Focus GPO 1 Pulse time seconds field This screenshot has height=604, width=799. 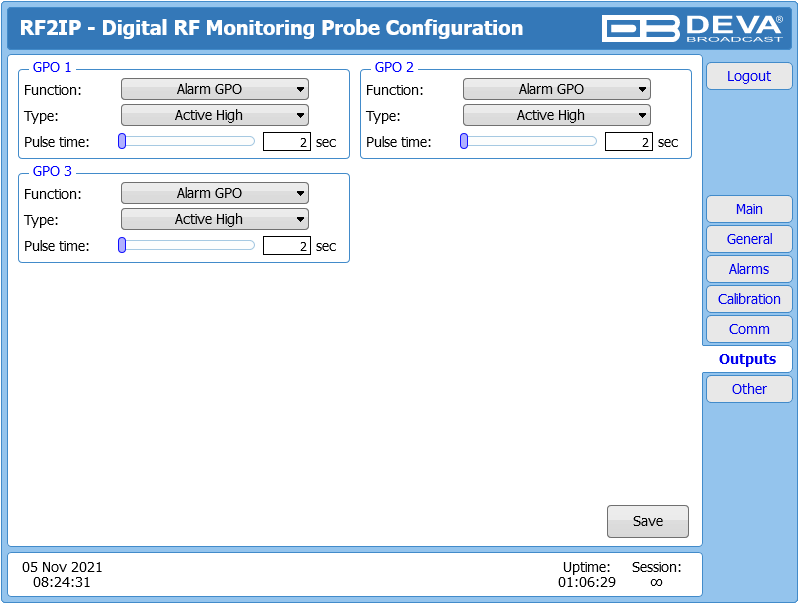point(286,142)
